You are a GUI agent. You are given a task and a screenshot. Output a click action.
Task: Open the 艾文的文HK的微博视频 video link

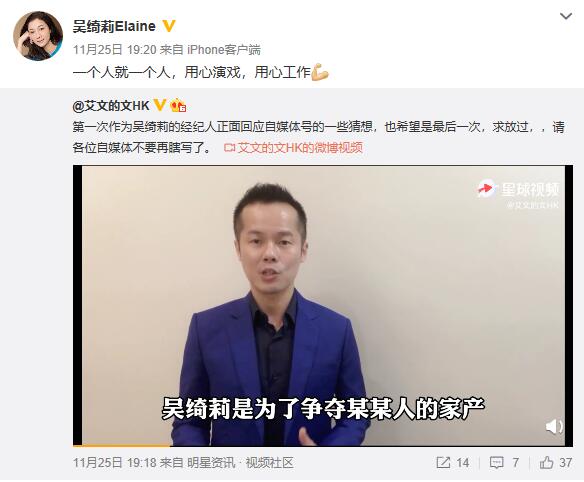tap(293, 148)
